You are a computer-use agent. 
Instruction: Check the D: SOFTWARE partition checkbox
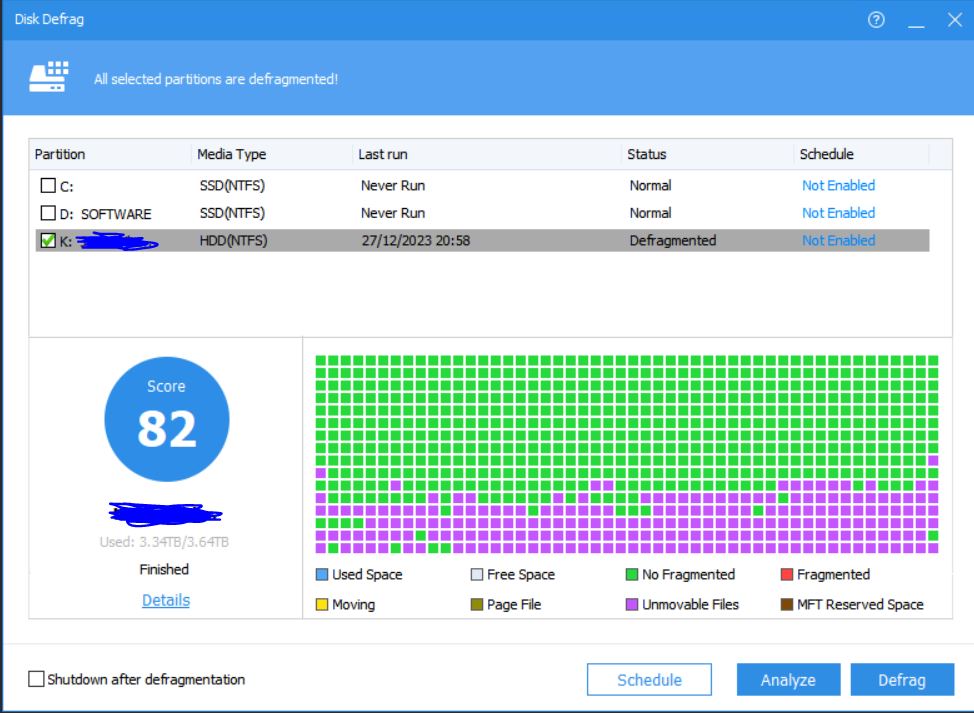[48, 213]
